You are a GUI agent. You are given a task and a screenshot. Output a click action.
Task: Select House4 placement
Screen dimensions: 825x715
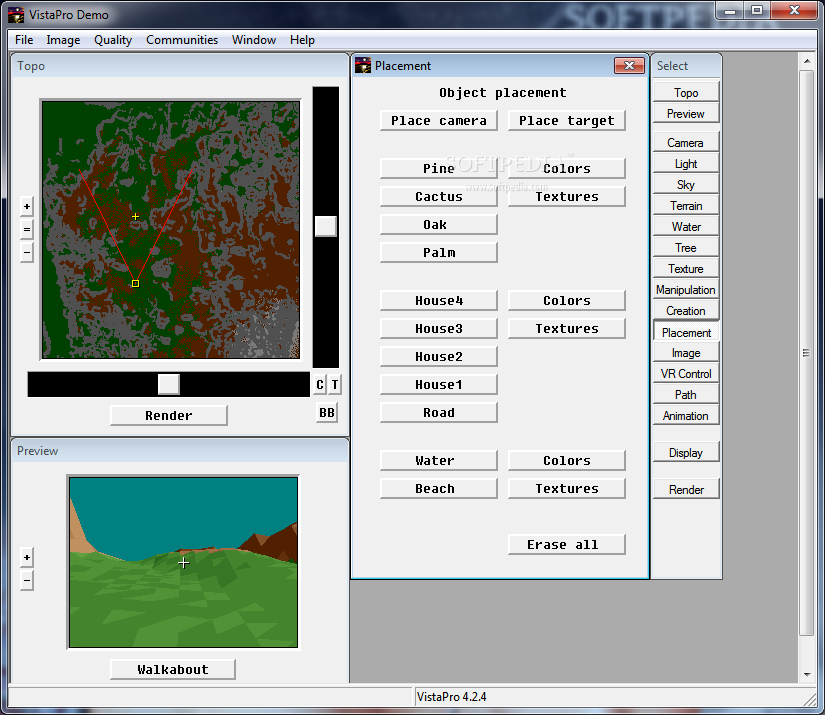pyautogui.click(x=439, y=300)
